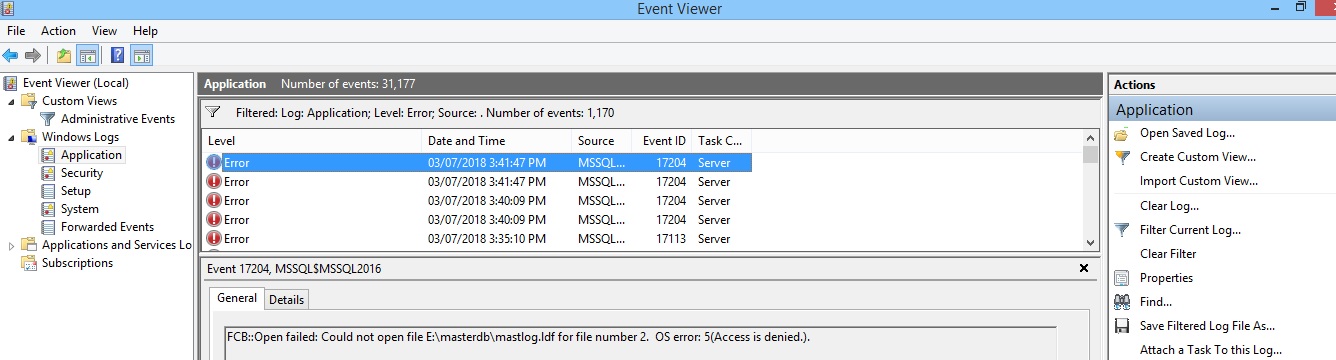Screen dimensions: 1336x360
Task: Click Attach a Task To this Log...
Action: (1211, 350)
